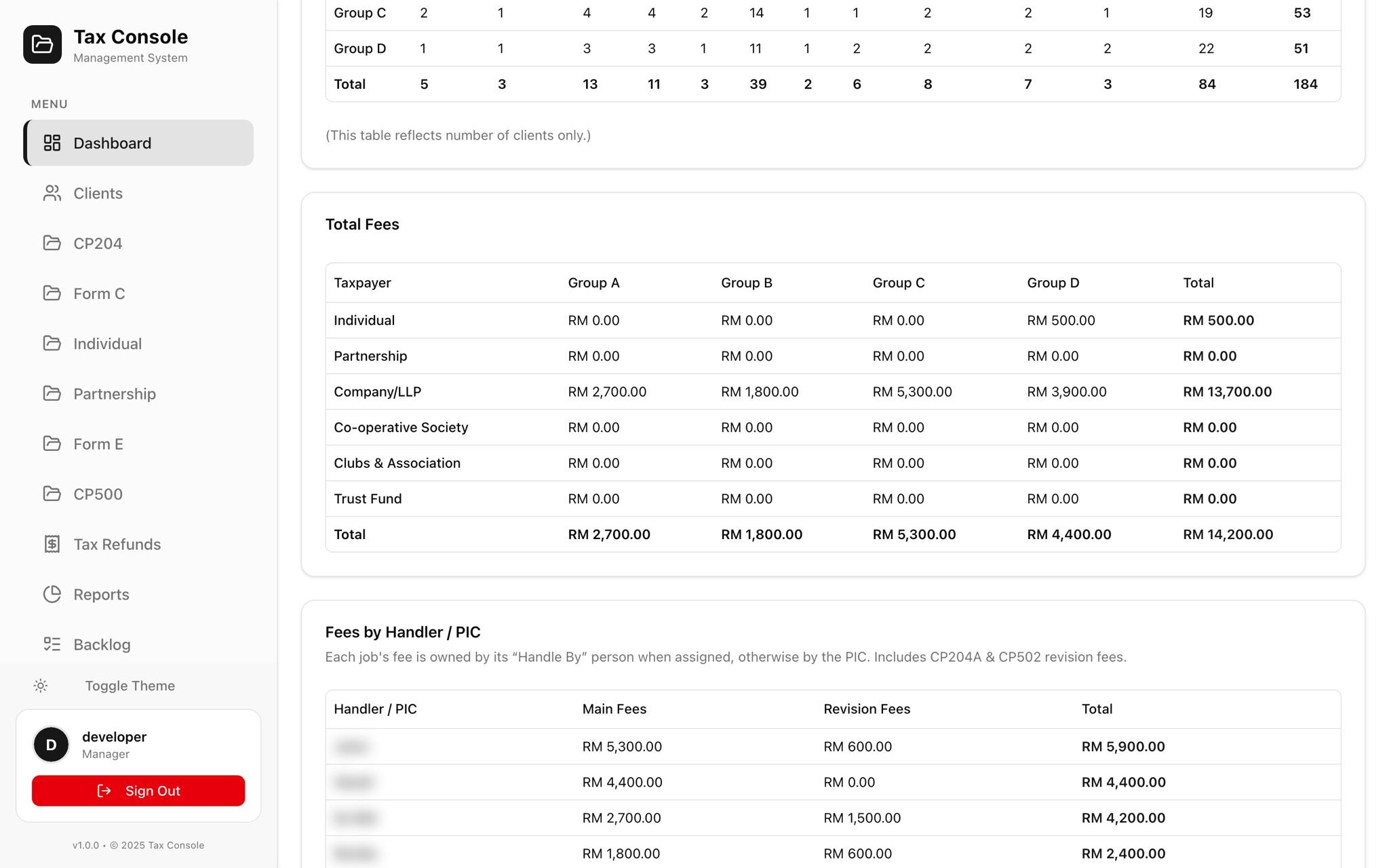The width and height of the screenshot is (1389, 868).
Task: Navigate to Form C
Action: click(x=138, y=294)
